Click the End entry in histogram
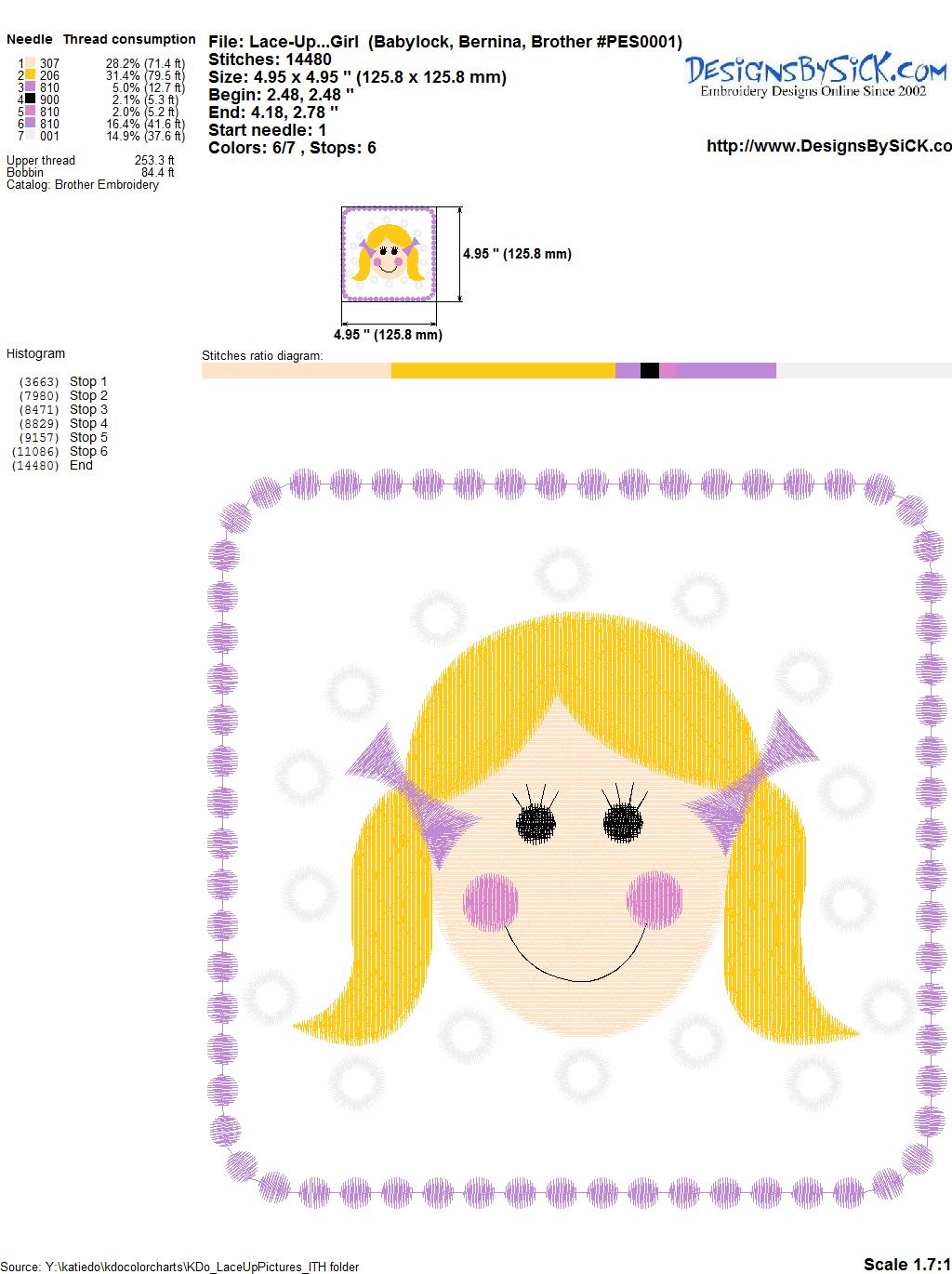 [x=81, y=465]
